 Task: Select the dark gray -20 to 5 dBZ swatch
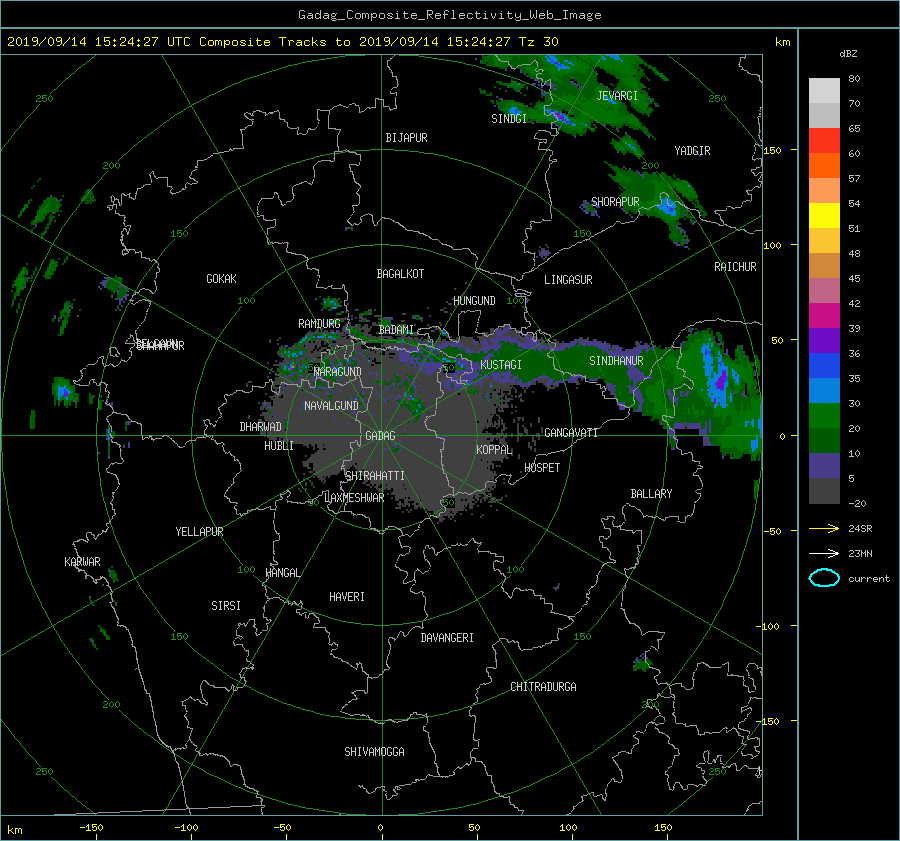pyautogui.click(x=824, y=490)
